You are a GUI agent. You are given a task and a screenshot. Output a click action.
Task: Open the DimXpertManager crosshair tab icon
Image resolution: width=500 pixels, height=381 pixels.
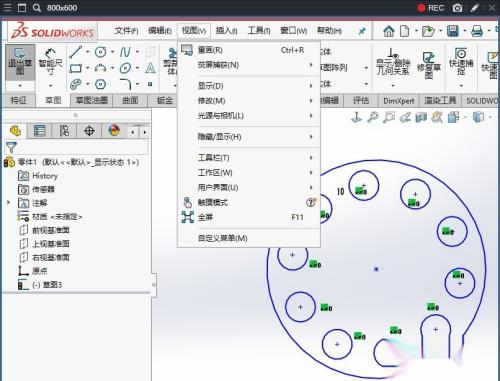pos(89,131)
